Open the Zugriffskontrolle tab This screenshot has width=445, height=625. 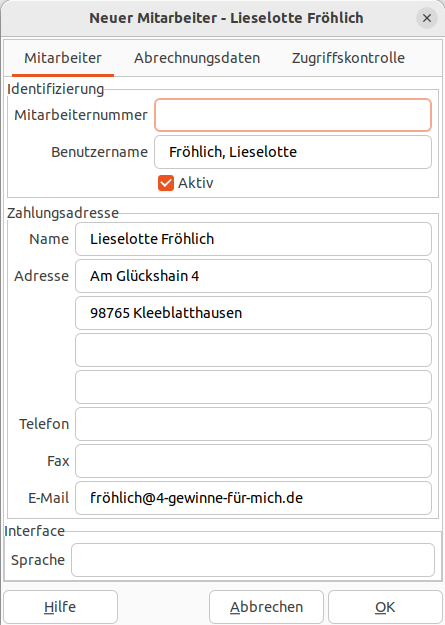[348, 58]
